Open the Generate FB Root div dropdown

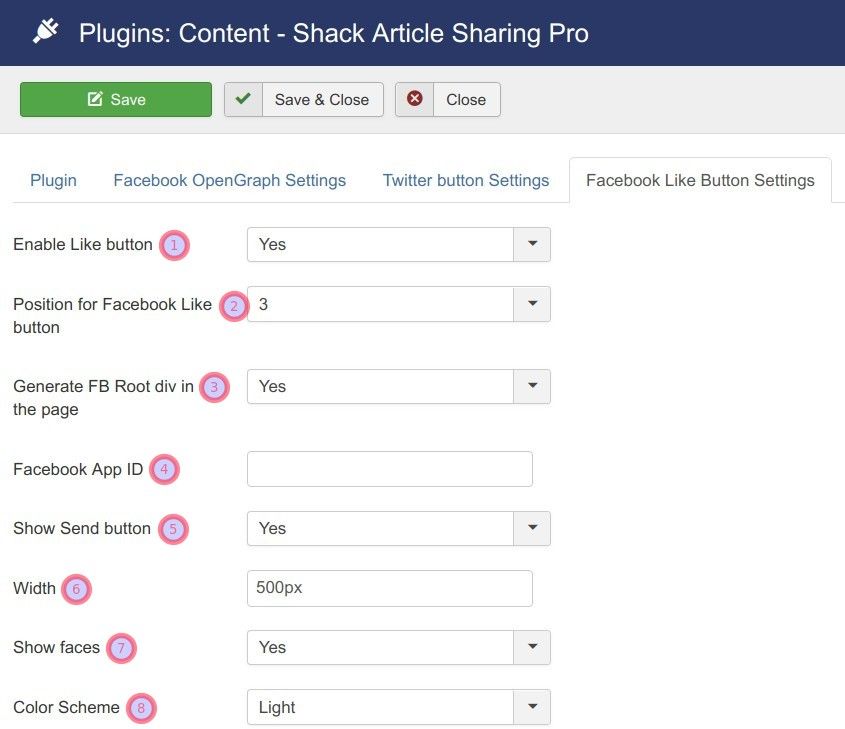coord(532,386)
